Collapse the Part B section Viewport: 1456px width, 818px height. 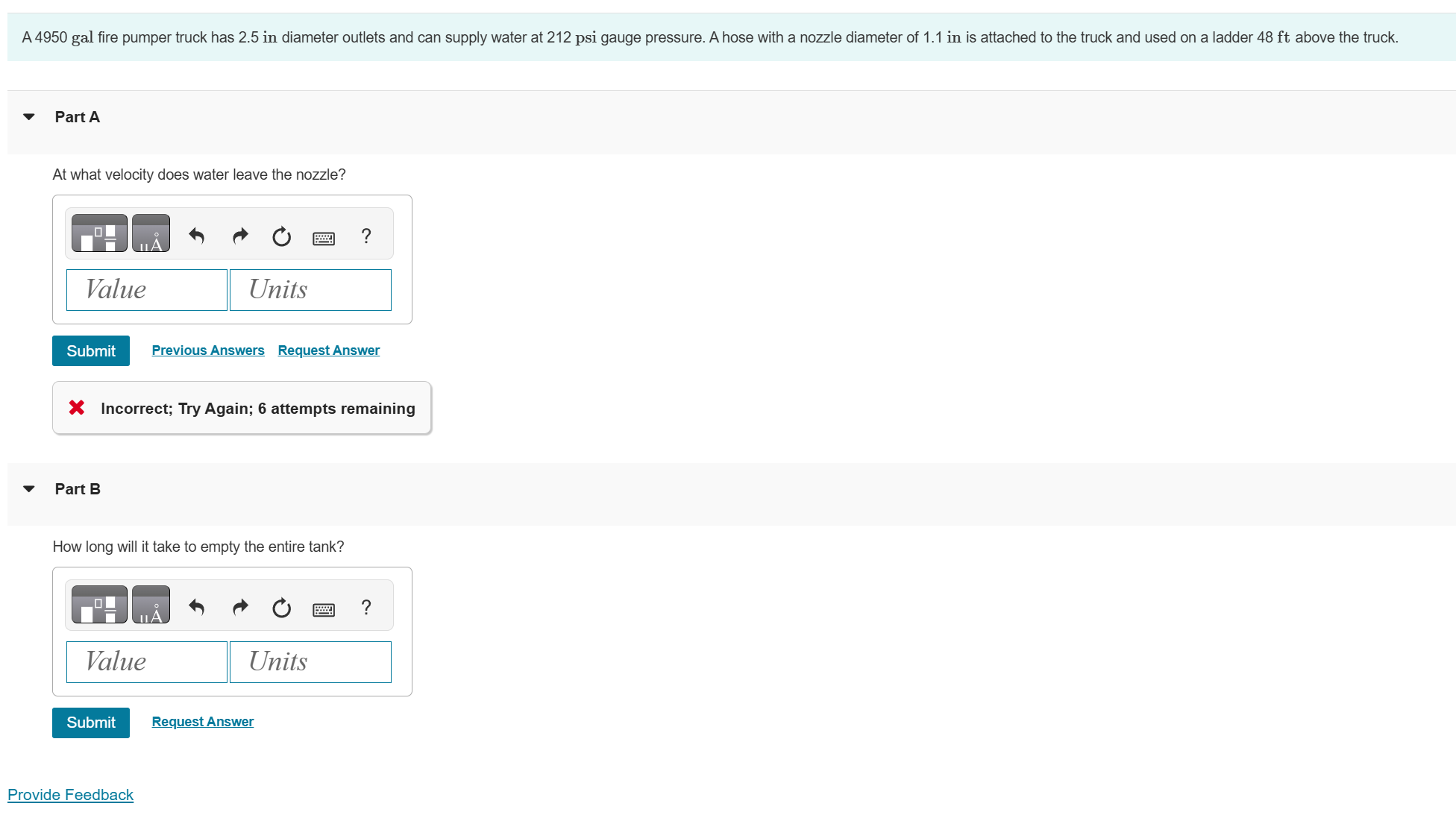[x=29, y=489]
